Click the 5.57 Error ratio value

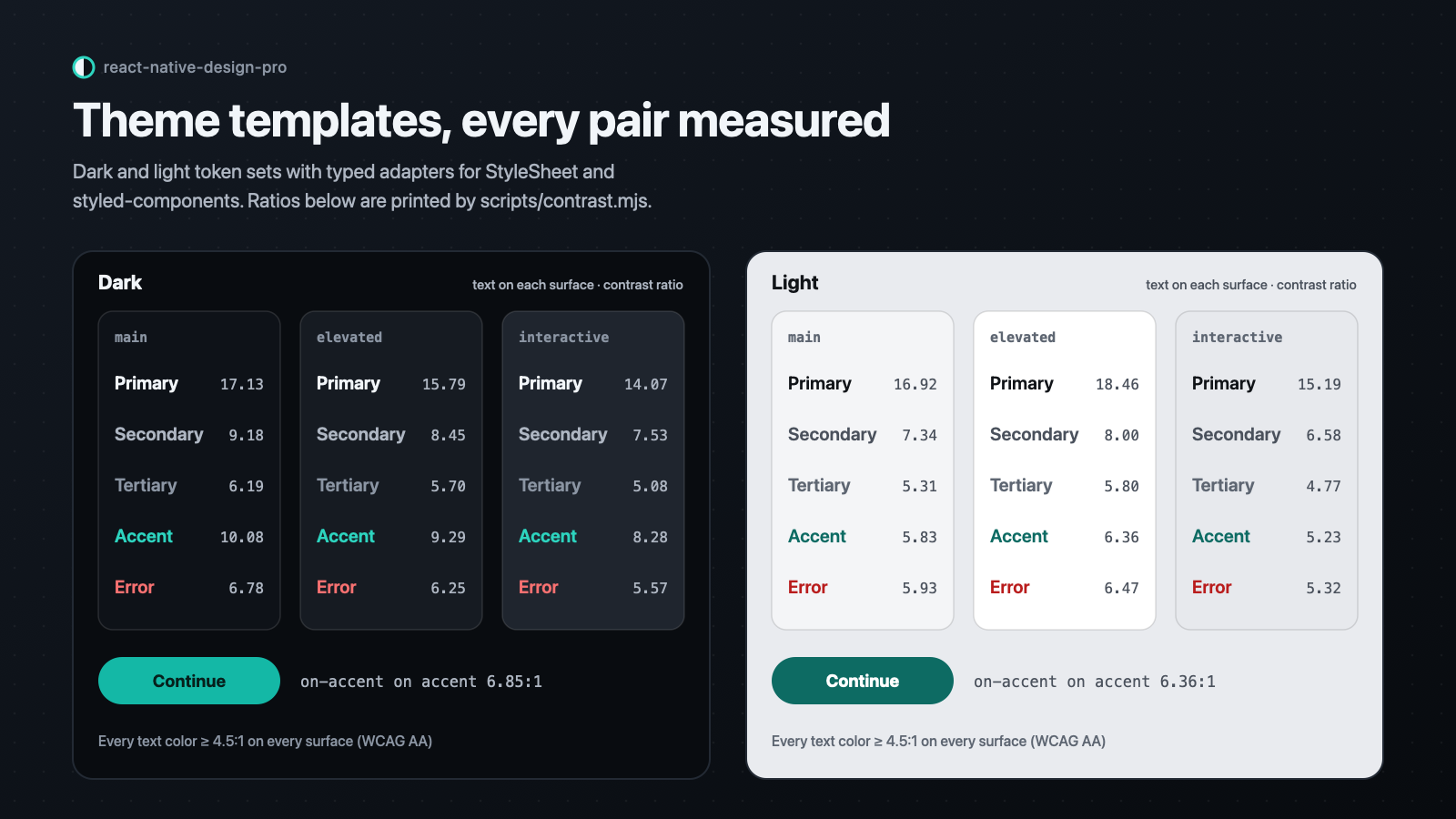pos(651,588)
